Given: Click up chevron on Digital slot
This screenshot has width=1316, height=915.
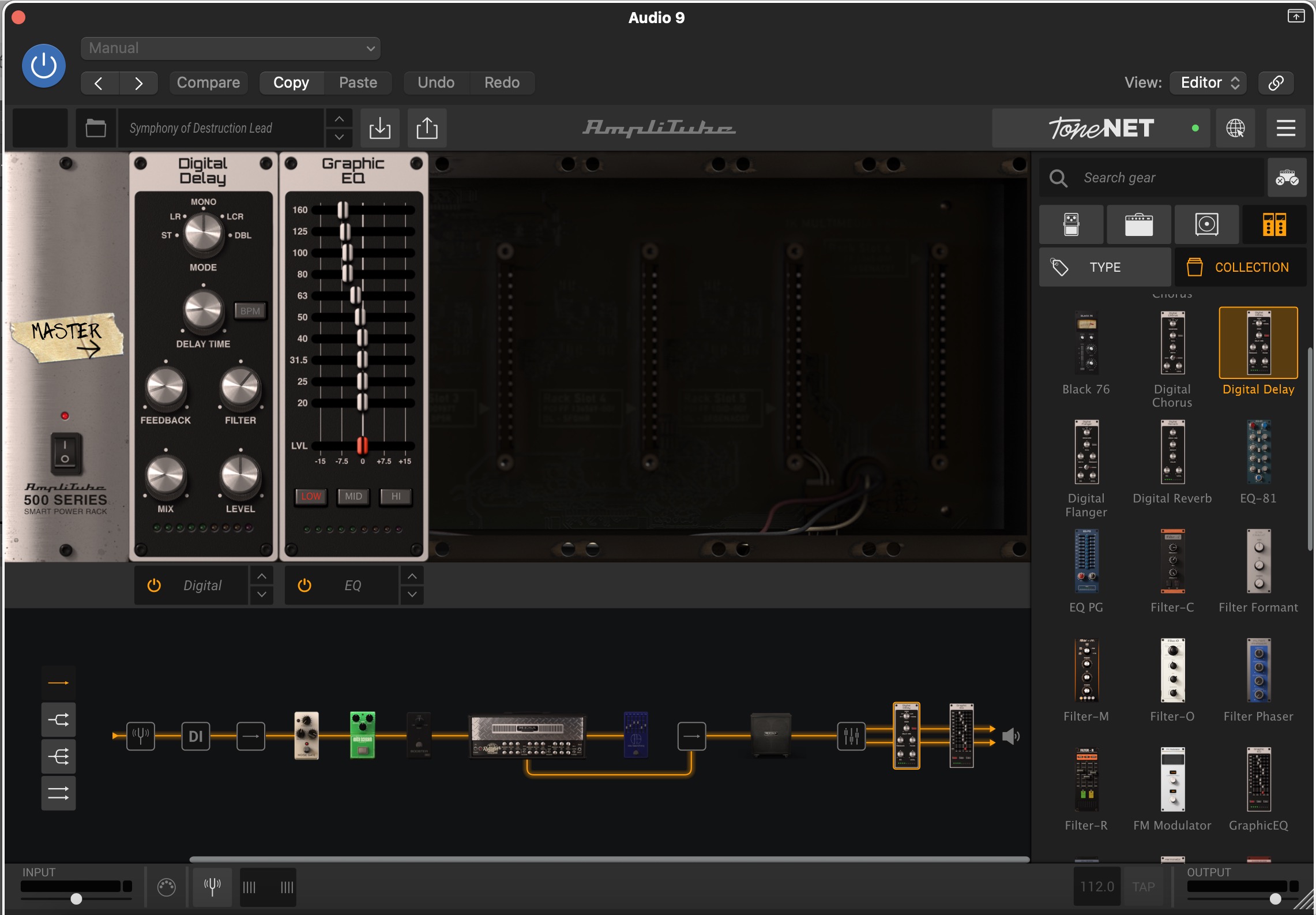Looking at the screenshot, I should tap(262, 576).
